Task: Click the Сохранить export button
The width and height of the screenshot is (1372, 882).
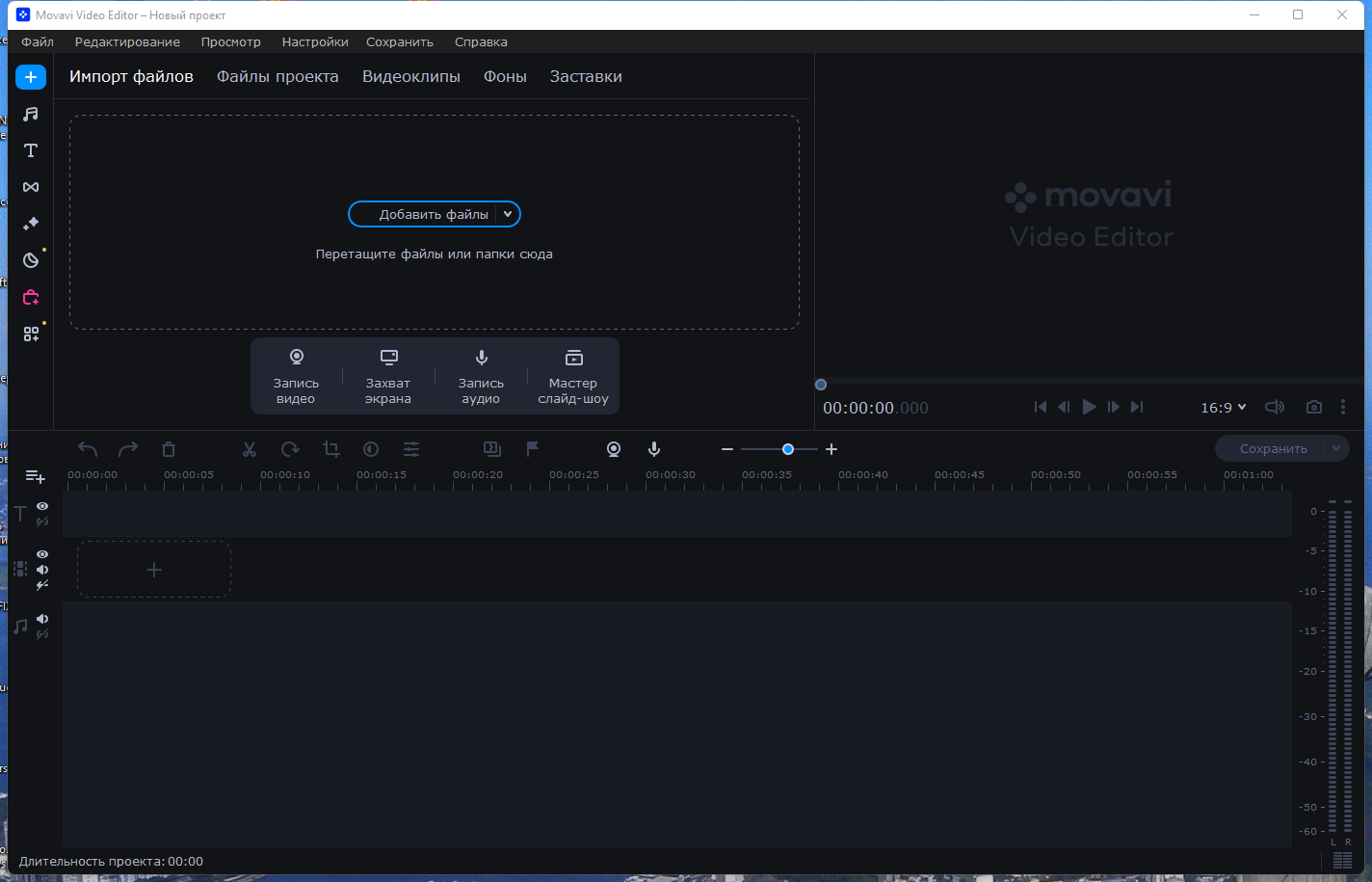Action: 1272,448
